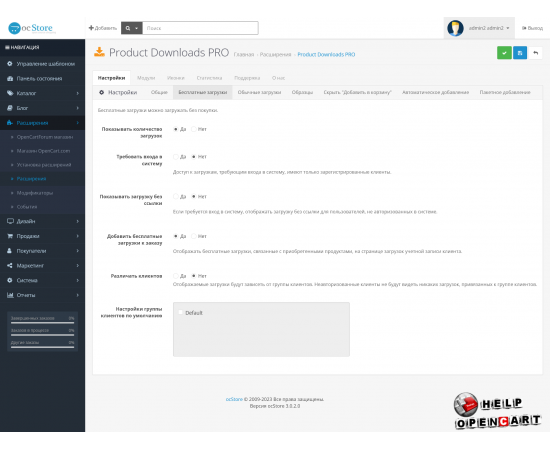This screenshot has width=550, height=450.
Task: Click the user icon beside Покупатели
Action: (9, 251)
